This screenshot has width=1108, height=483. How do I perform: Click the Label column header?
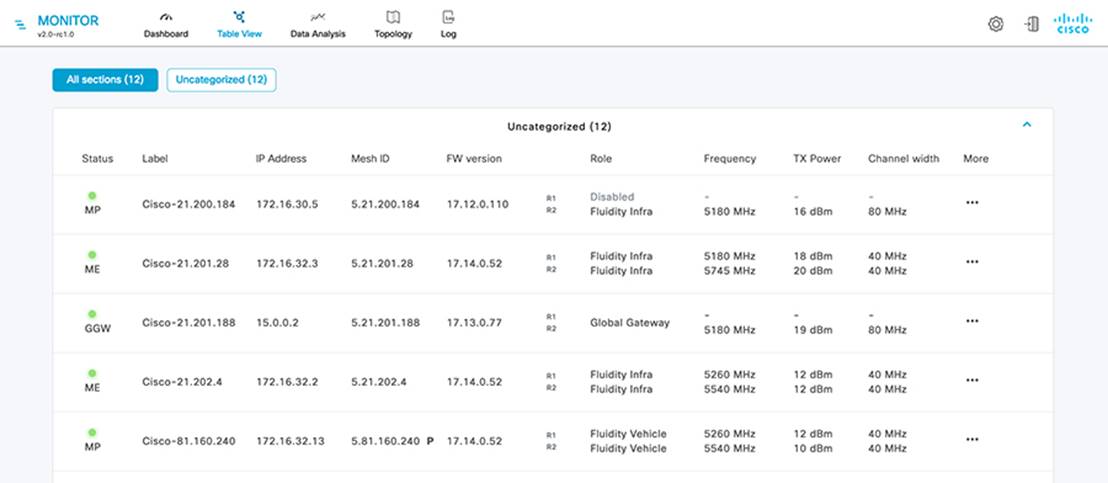pyautogui.click(x=155, y=159)
